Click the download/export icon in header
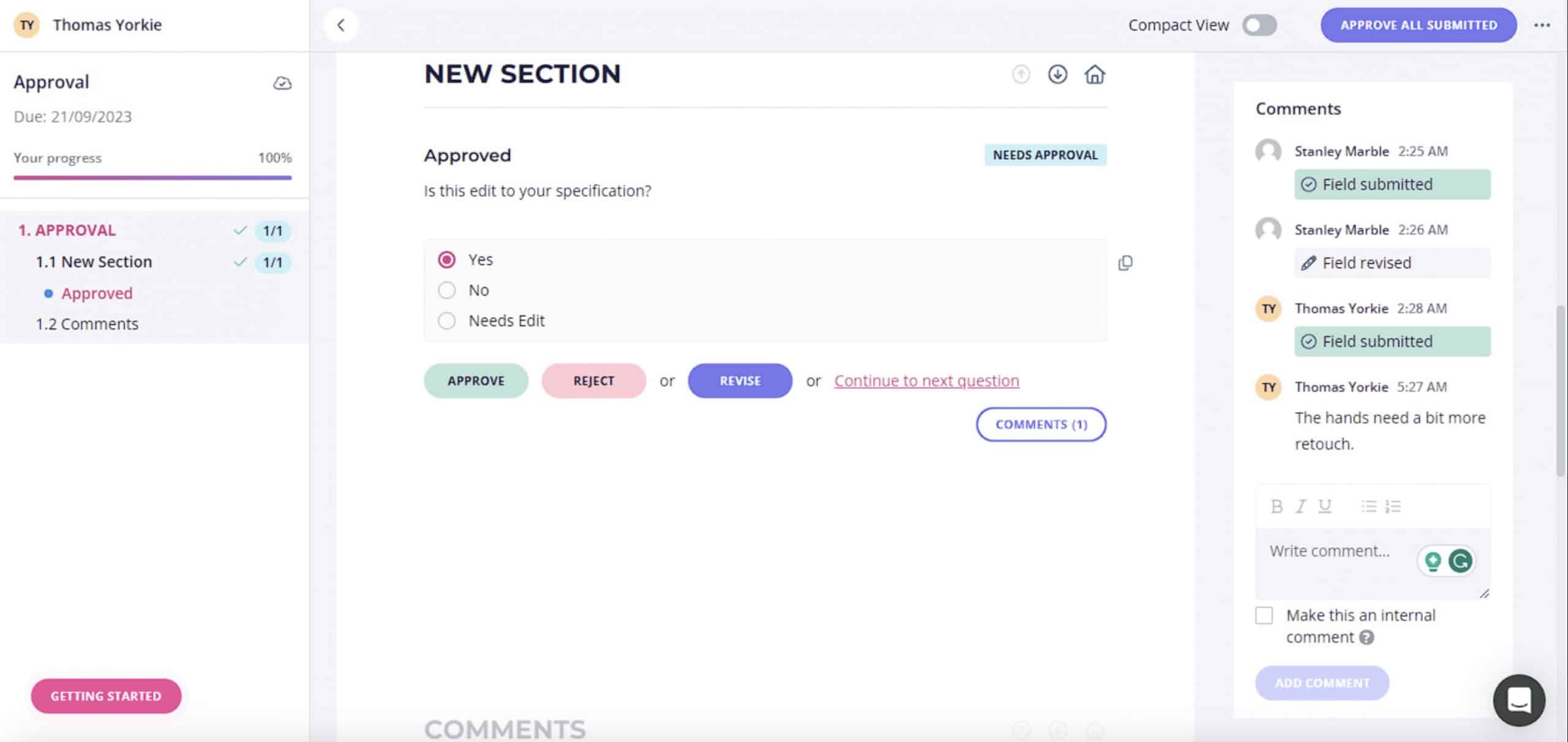The height and width of the screenshot is (742, 1568). 1057,74
